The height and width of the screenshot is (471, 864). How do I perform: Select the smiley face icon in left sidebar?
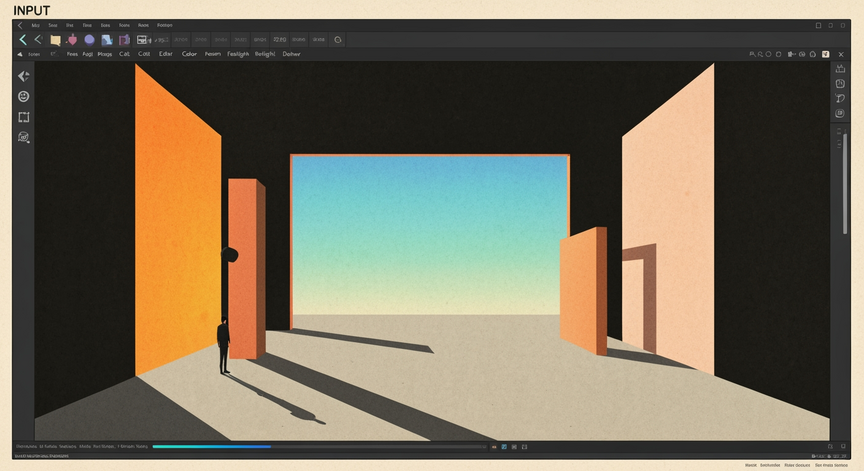[x=24, y=96]
